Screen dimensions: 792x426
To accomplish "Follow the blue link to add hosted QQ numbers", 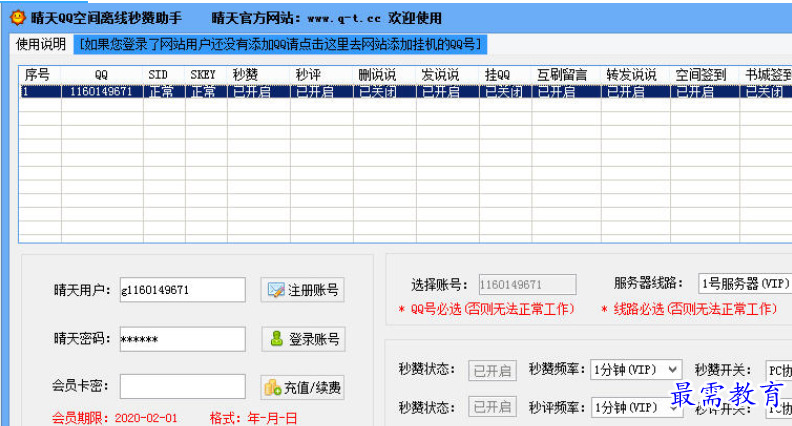I will [x=280, y=44].
